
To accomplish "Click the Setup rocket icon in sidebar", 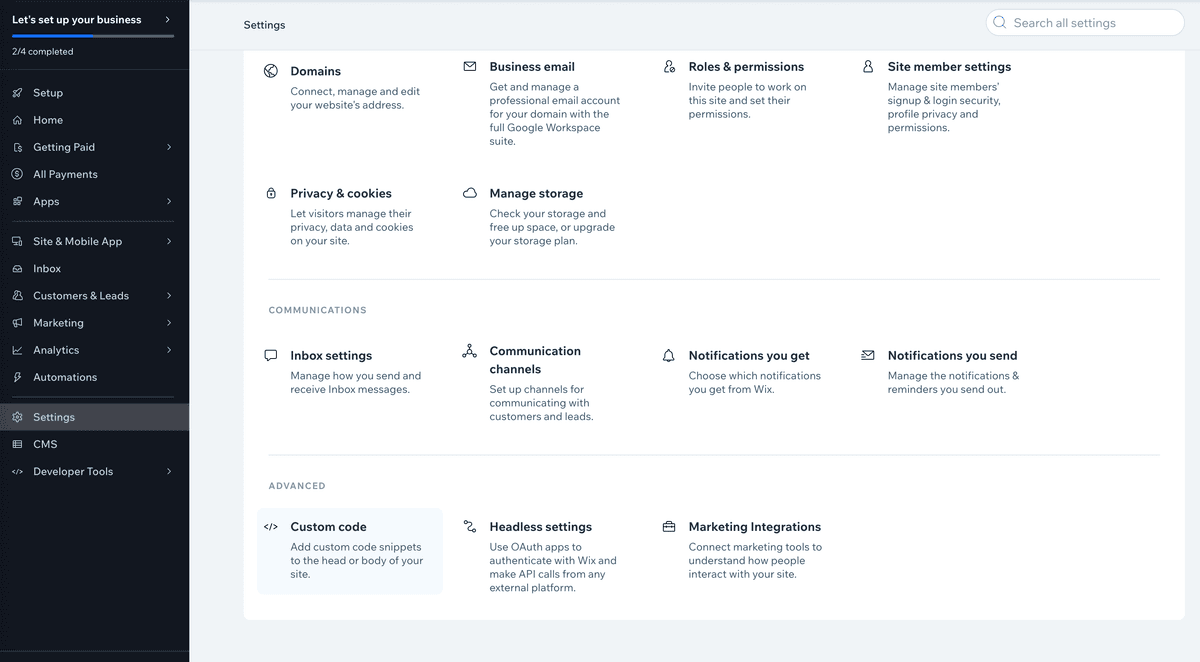I will click(x=17, y=93).
